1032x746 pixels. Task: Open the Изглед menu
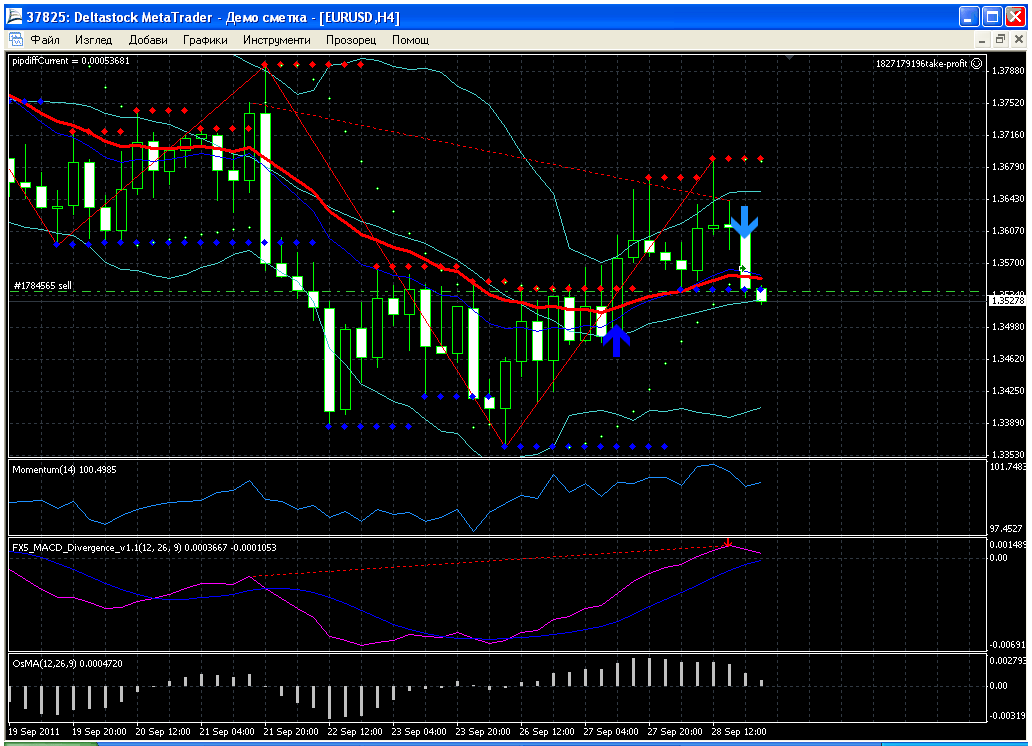pos(93,40)
